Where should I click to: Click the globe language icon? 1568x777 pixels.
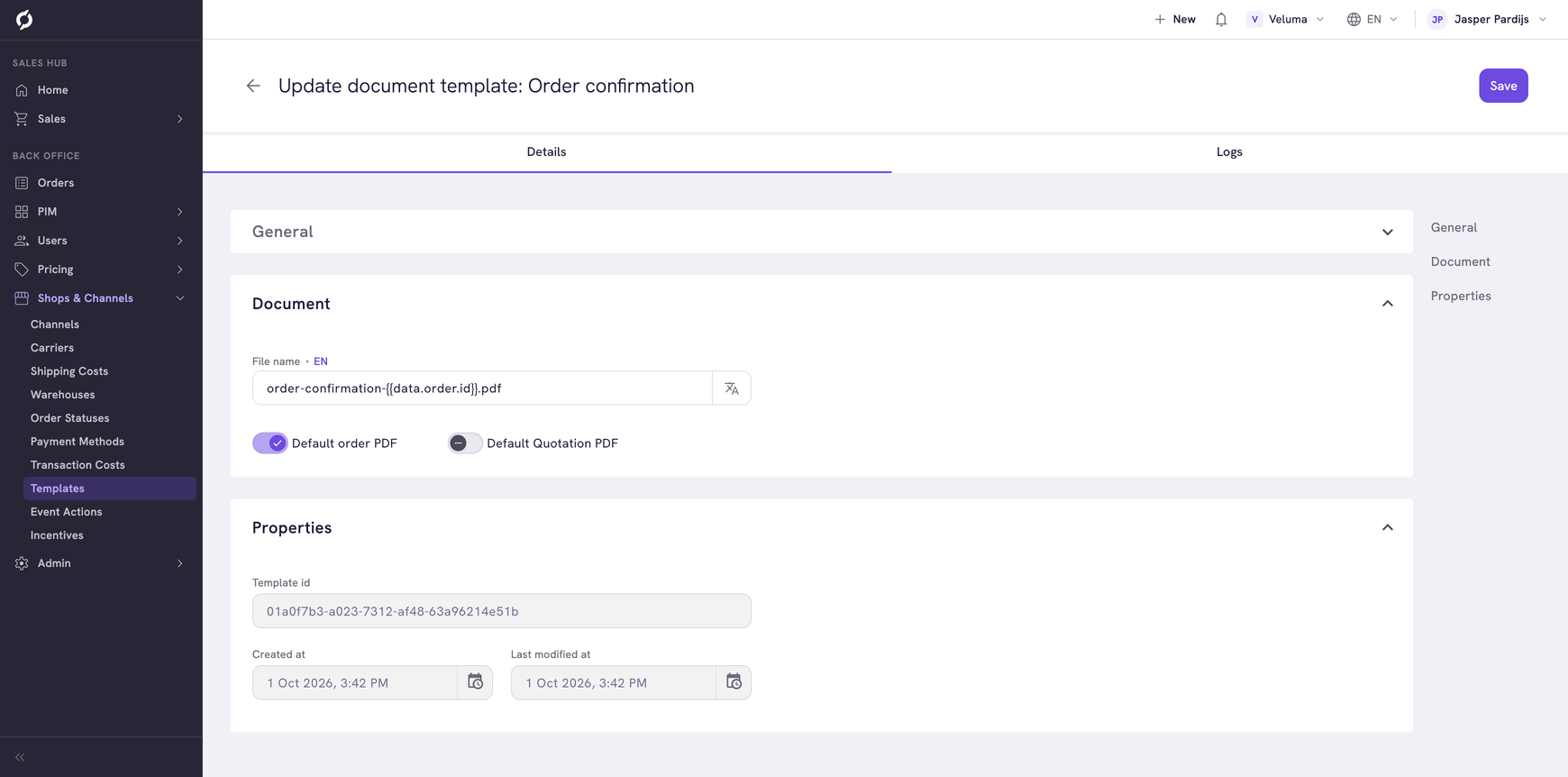(1354, 19)
